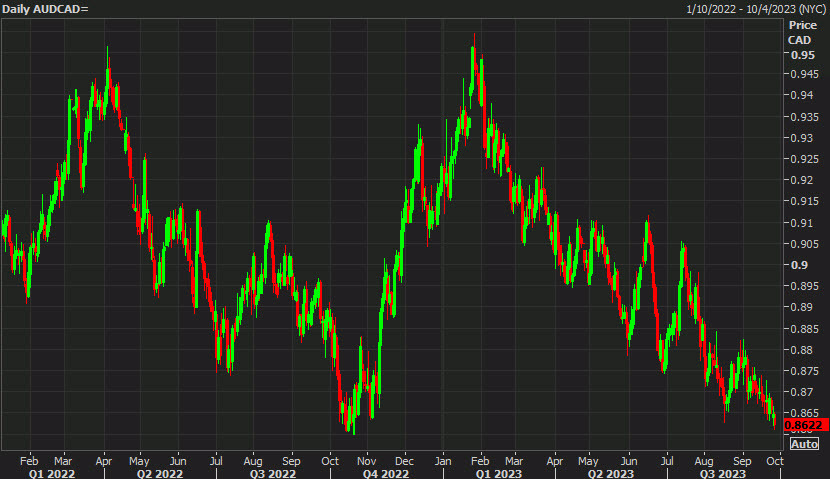Select the current price tag 0.8622
The image size is (830, 479).
point(806,425)
